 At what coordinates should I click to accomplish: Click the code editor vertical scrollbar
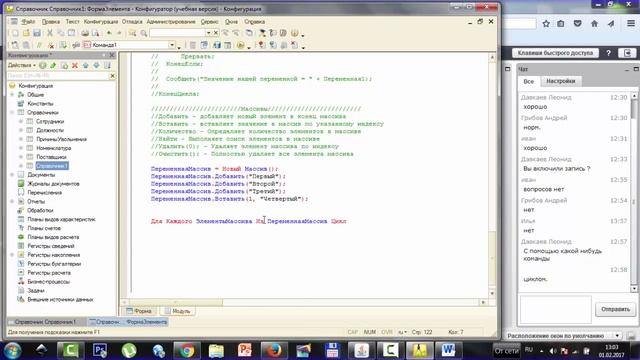tap(492, 176)
